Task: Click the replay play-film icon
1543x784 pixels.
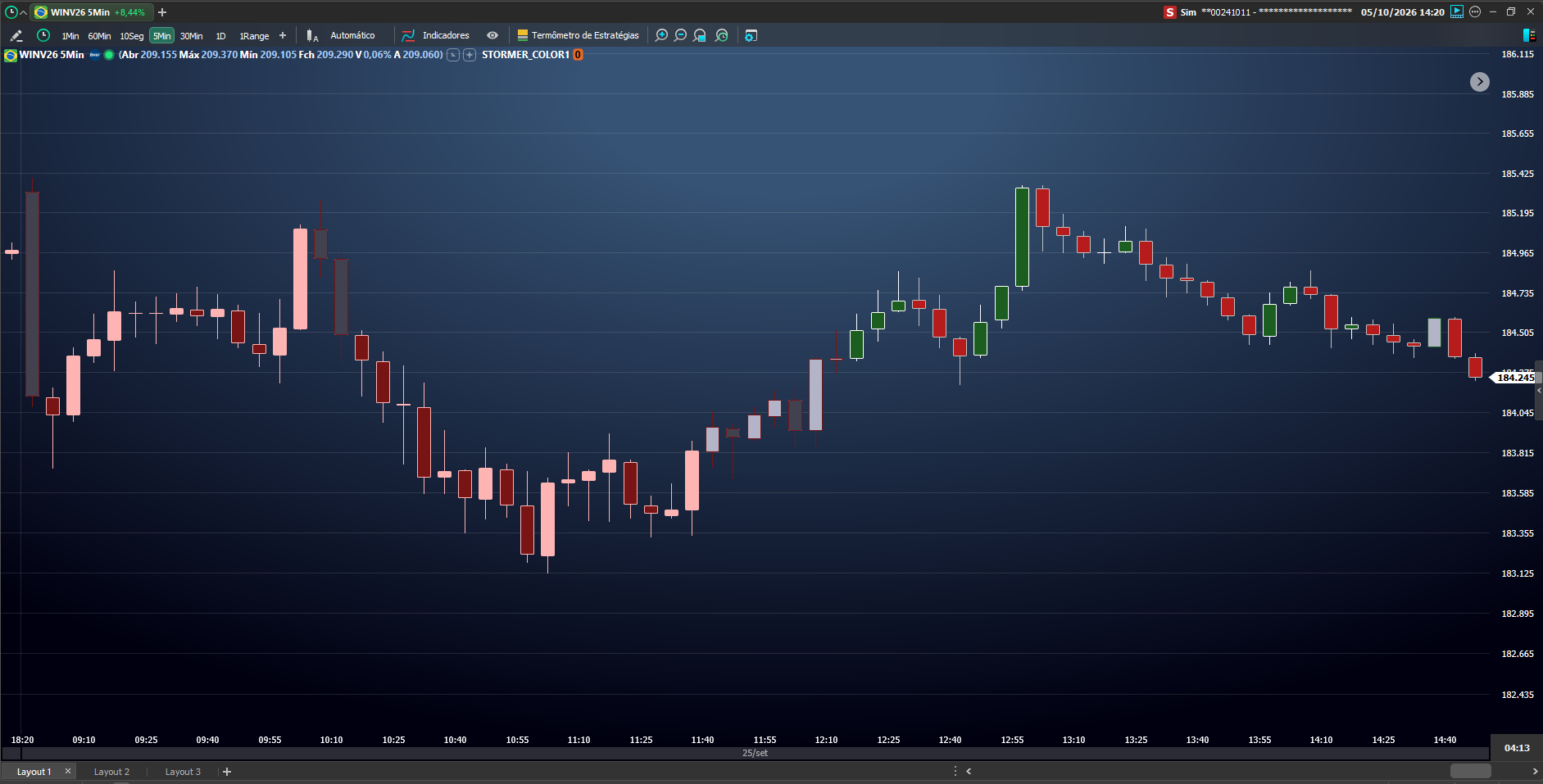Action: click(1456, 11)
